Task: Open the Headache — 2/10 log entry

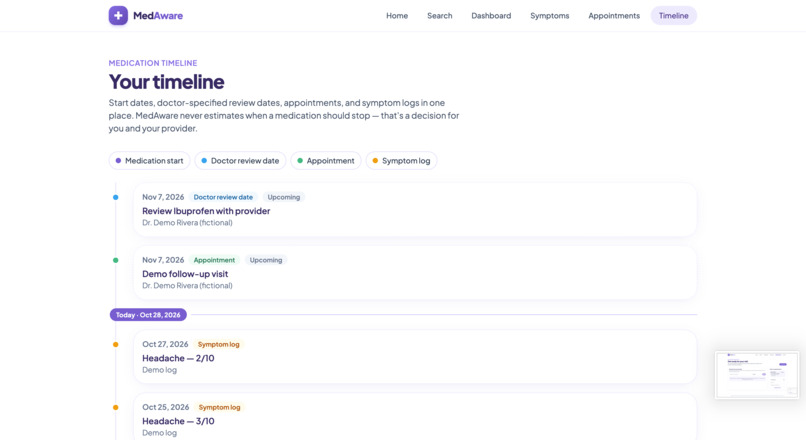Action: pyautogui.click(x=415, y=357)
